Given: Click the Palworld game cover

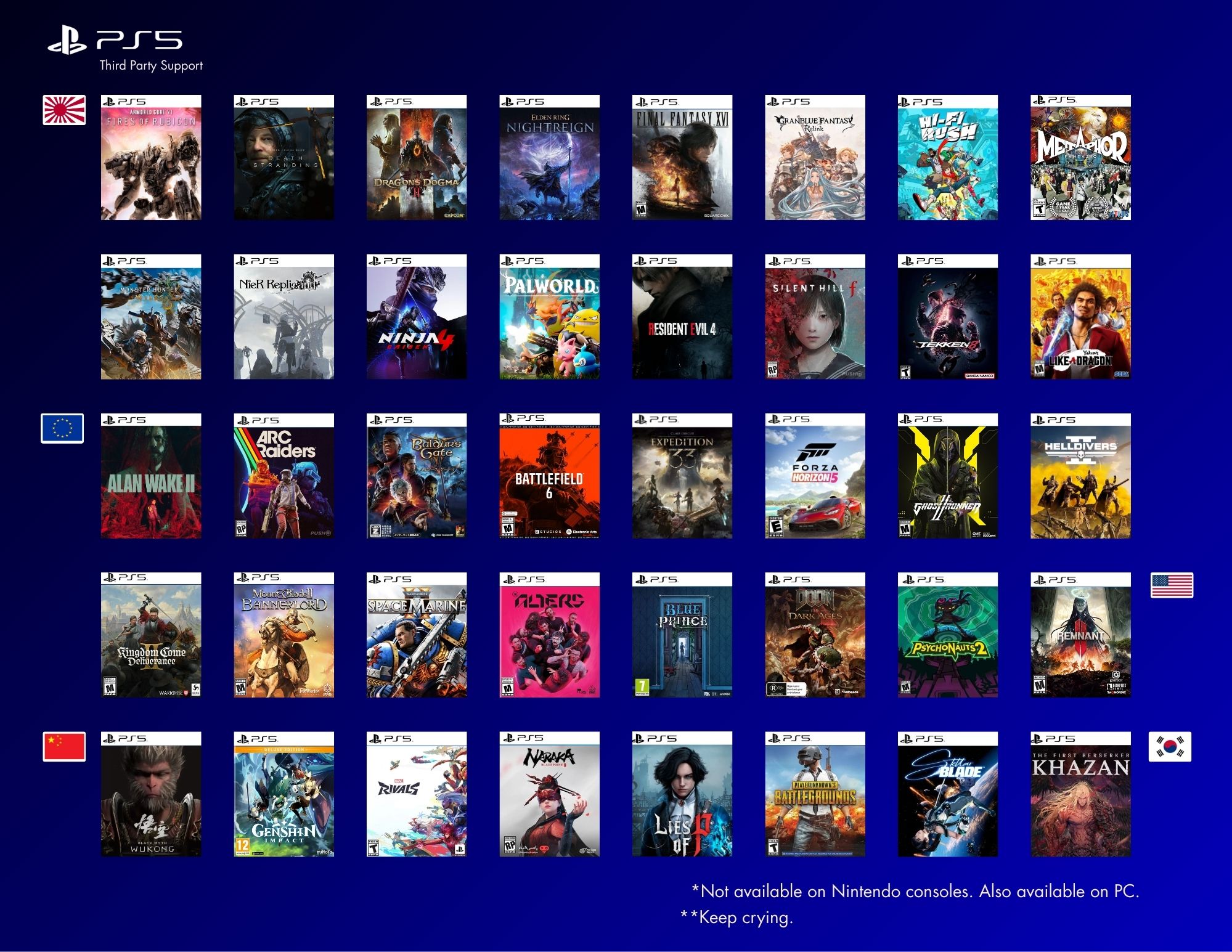Looking at the screenshot, I should 549,317.
